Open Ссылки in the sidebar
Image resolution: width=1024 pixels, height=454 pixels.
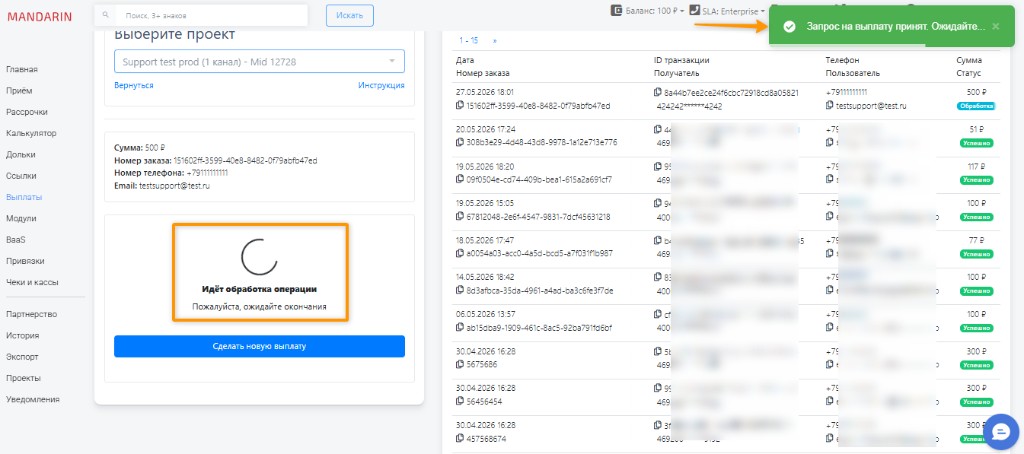[x=22, y=176]
